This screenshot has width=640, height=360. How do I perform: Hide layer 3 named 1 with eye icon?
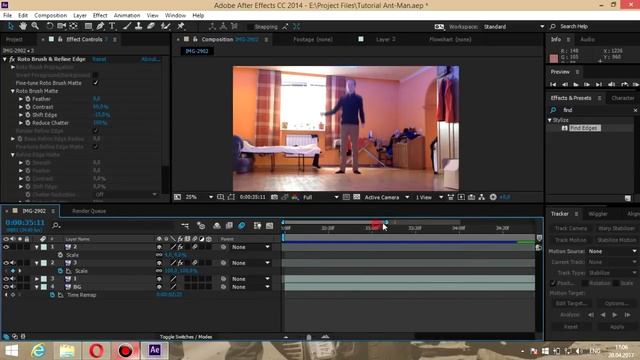coord(6,279)
